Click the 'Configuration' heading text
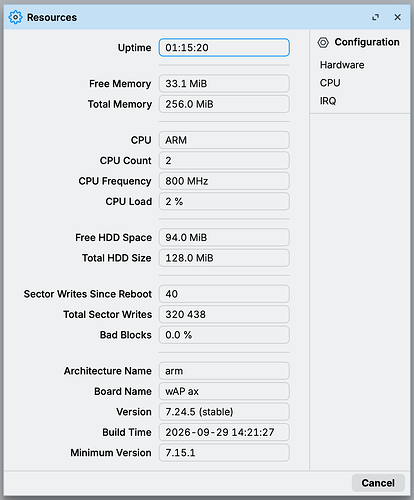Screen dimensions: 414x500 pyautogui.click(x=367, y=42)
